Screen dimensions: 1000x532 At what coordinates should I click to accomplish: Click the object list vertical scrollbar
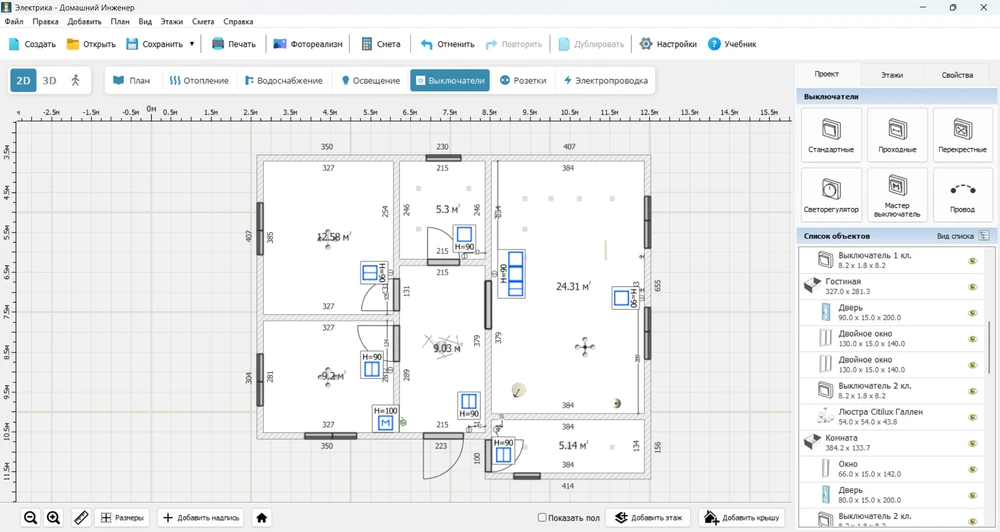990,345
